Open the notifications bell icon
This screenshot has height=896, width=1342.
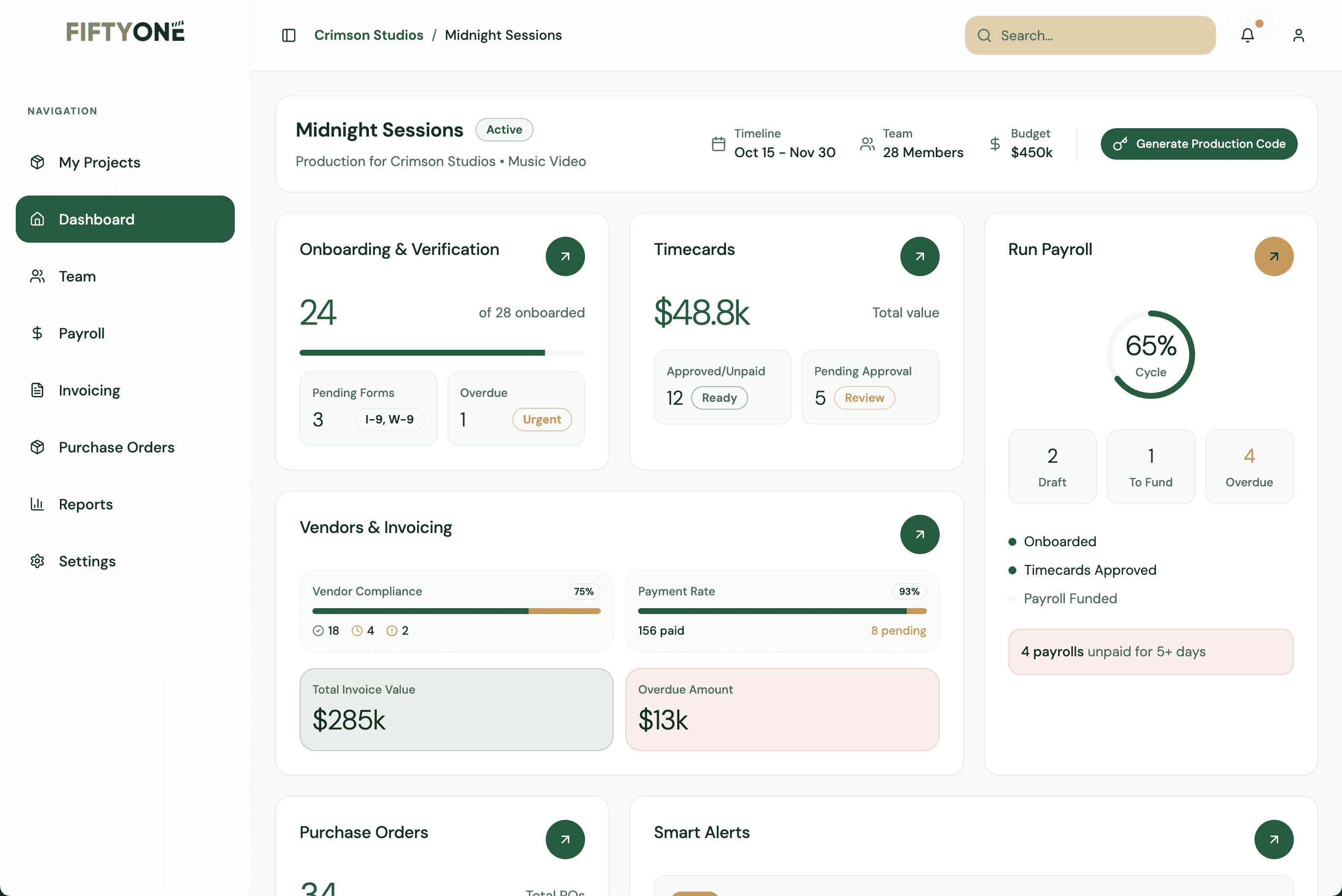(x=1247, y=35)
